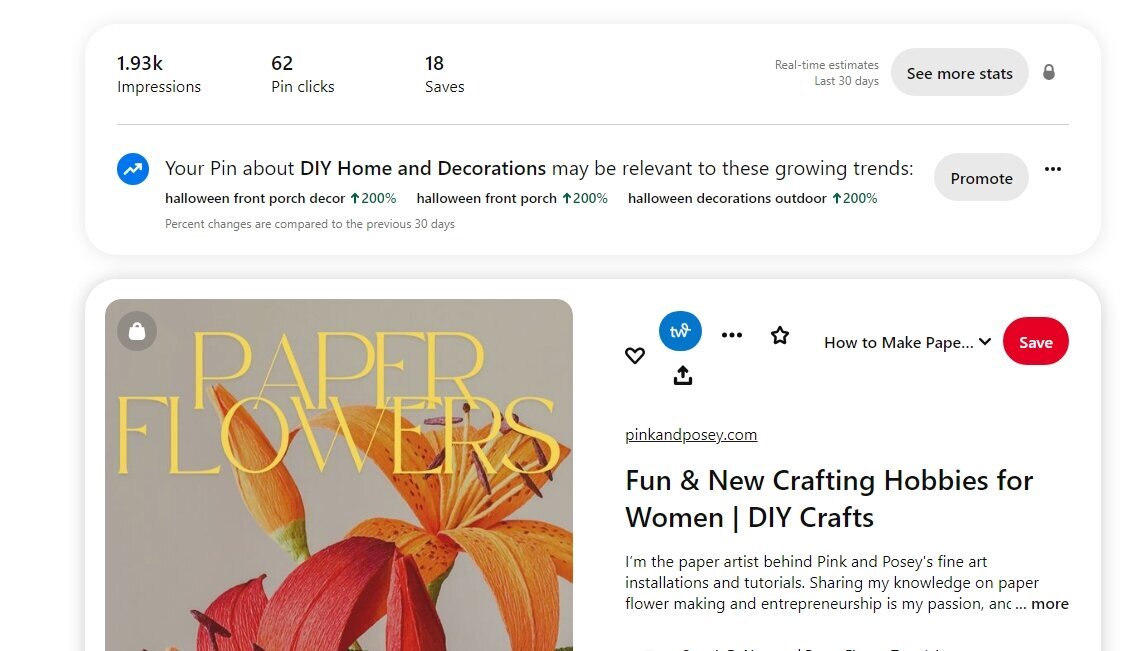Screen dimensions: 1136x651
Task: React with the heart icon
Action: 635,356
